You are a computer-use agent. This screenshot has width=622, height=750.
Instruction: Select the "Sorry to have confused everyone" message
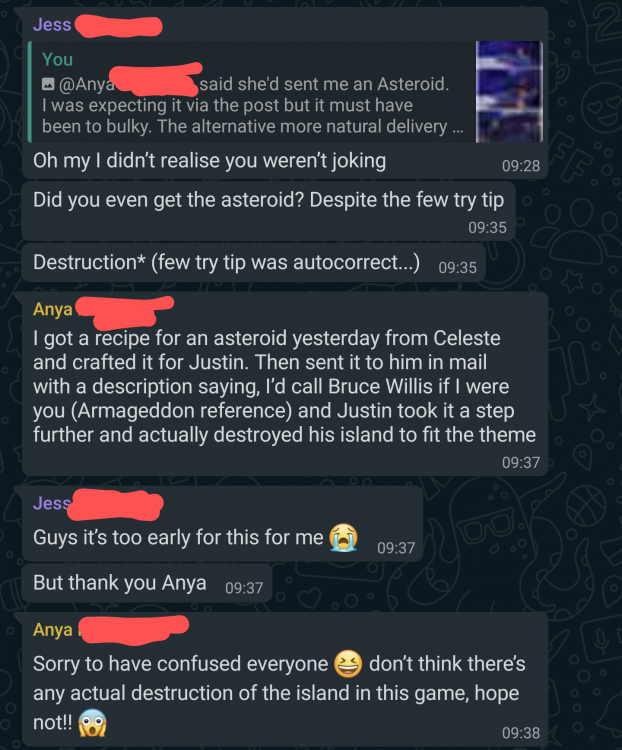click(x=285, y=679)
